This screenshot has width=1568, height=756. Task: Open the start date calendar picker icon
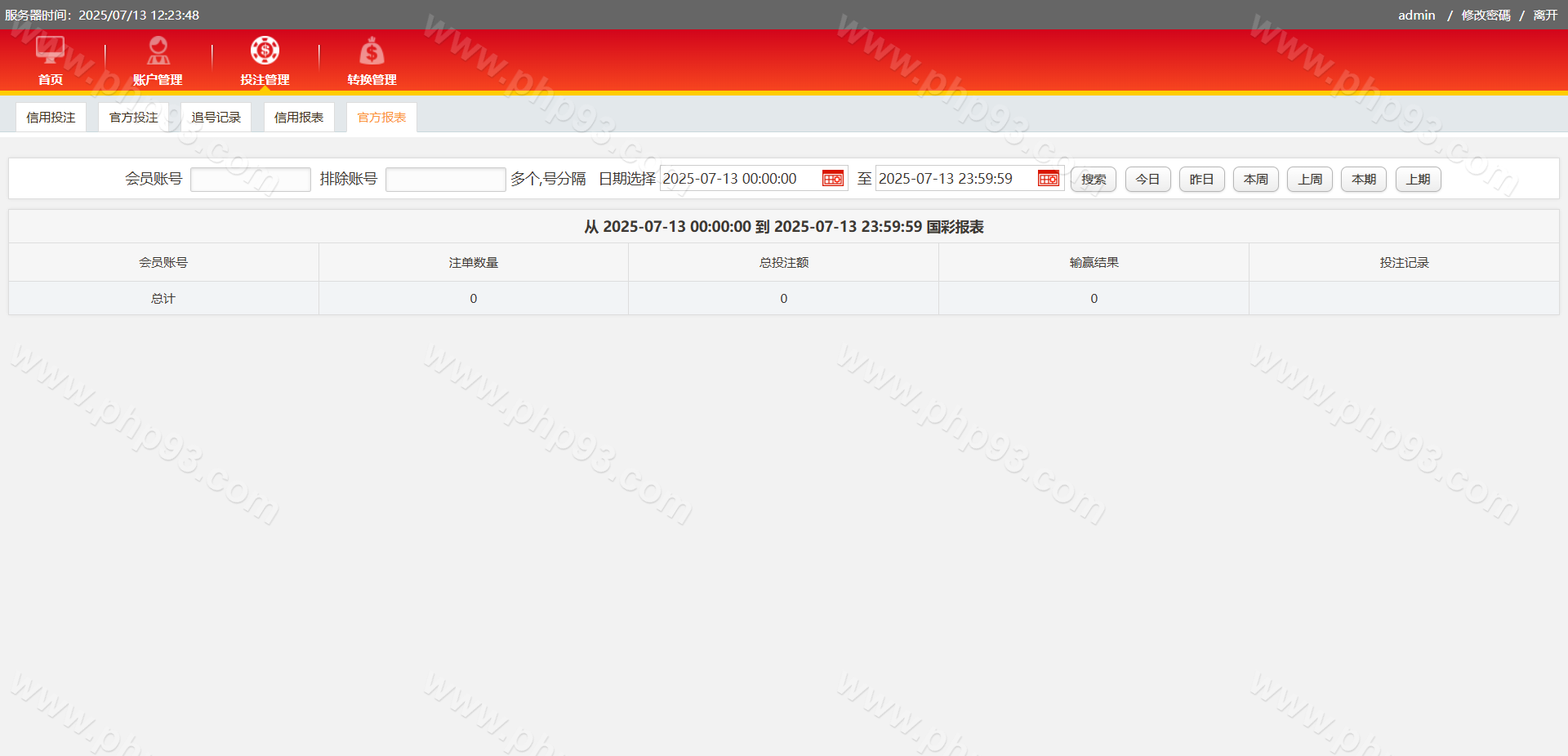(x=832, y=179)
